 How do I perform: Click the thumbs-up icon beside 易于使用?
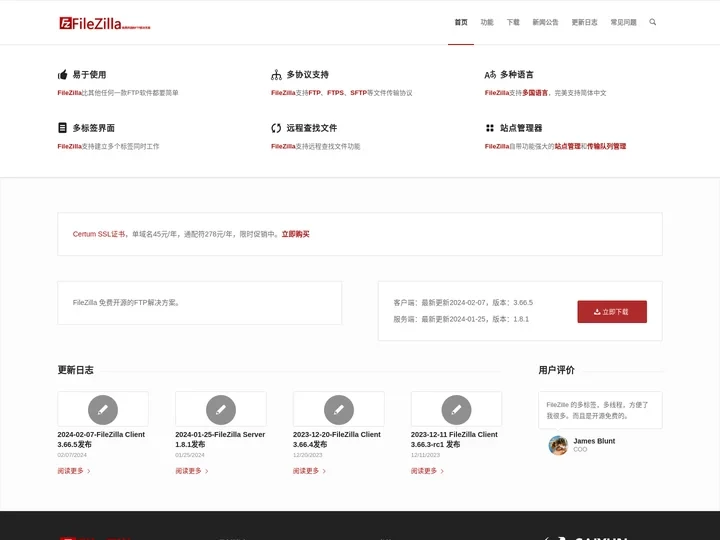(63, 74)
